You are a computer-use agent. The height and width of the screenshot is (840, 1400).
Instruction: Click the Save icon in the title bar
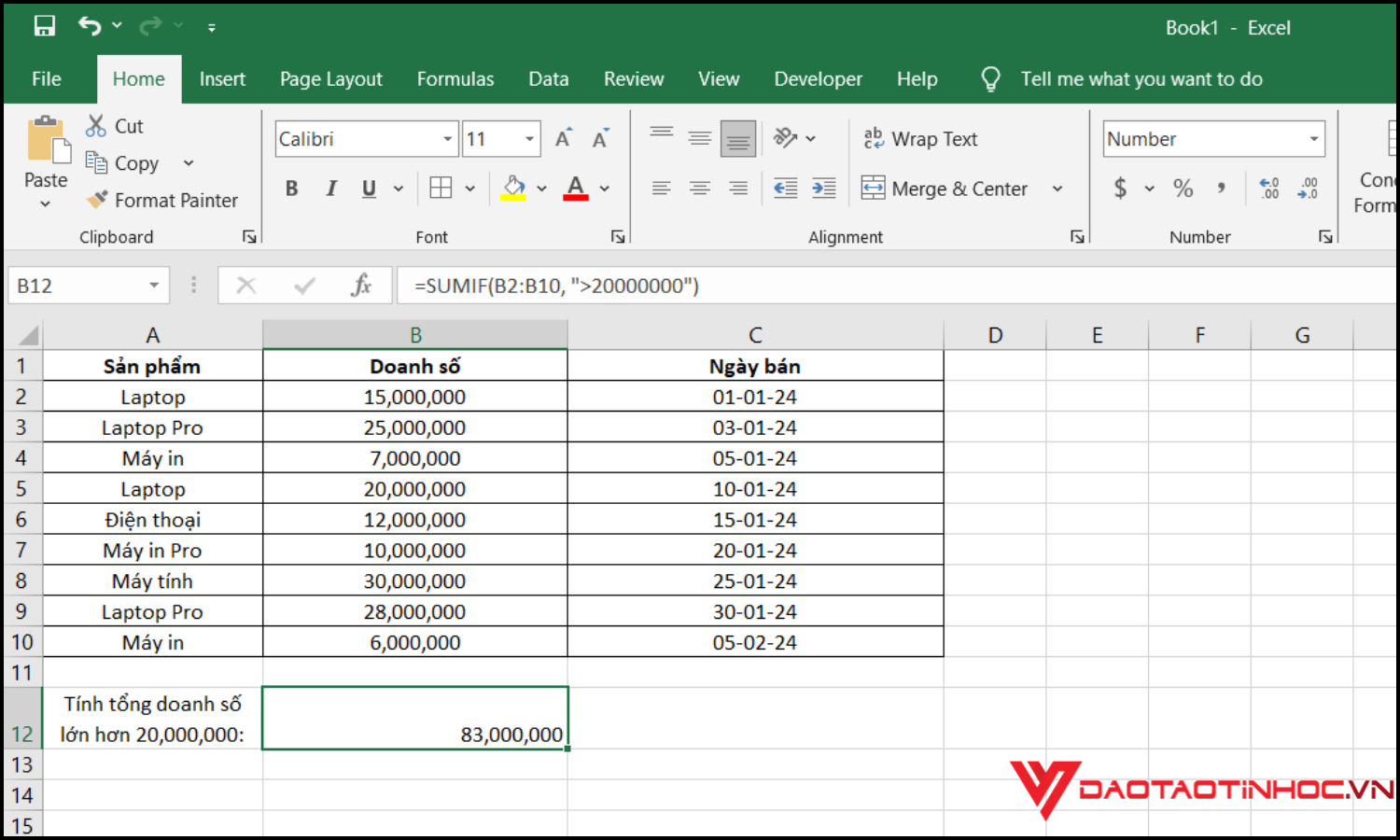tap(44, 26)
